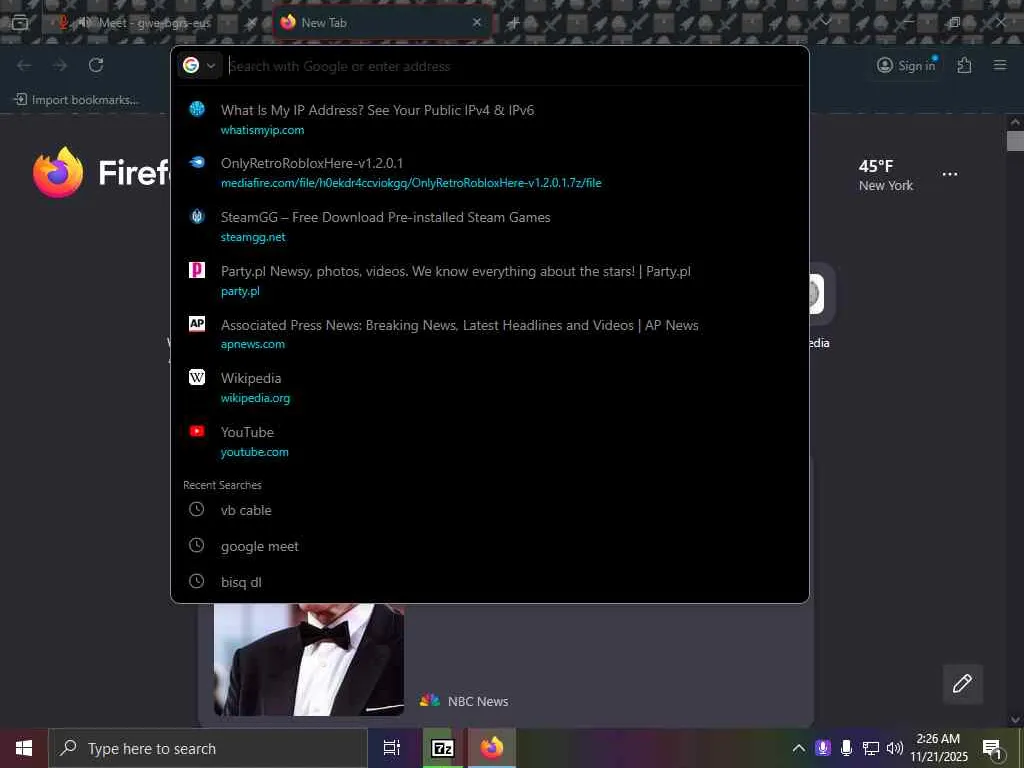Open the SteamGG suggestion
Image resolution: width=1024 pixels, height=768 pixels.
coord(490,227)
